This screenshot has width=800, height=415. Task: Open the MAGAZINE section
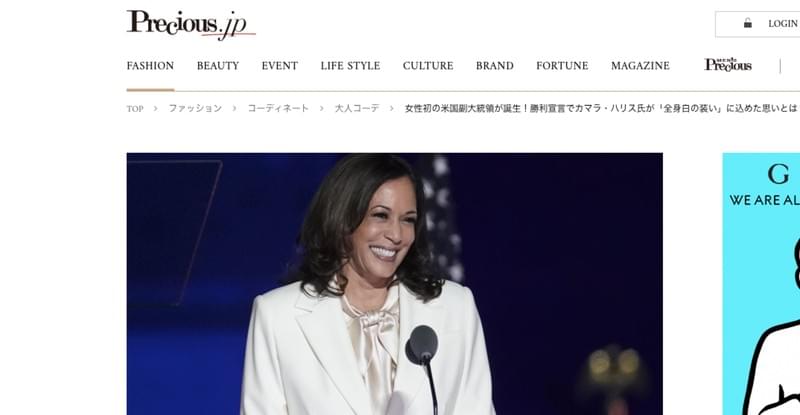pos(640,66)
